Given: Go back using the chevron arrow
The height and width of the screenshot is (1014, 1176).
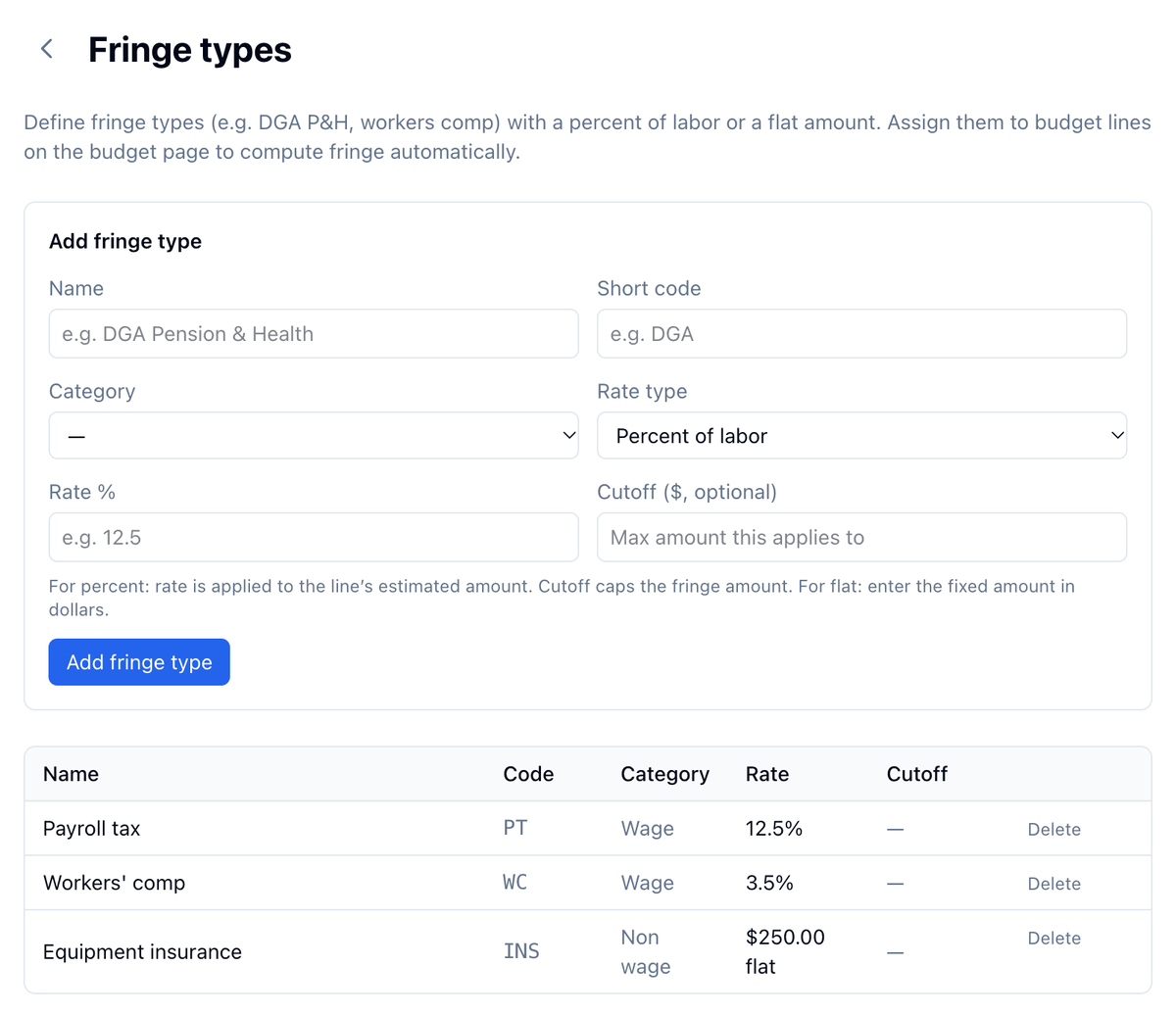Looking at the screenshot, I should click(x=46, y=49).
